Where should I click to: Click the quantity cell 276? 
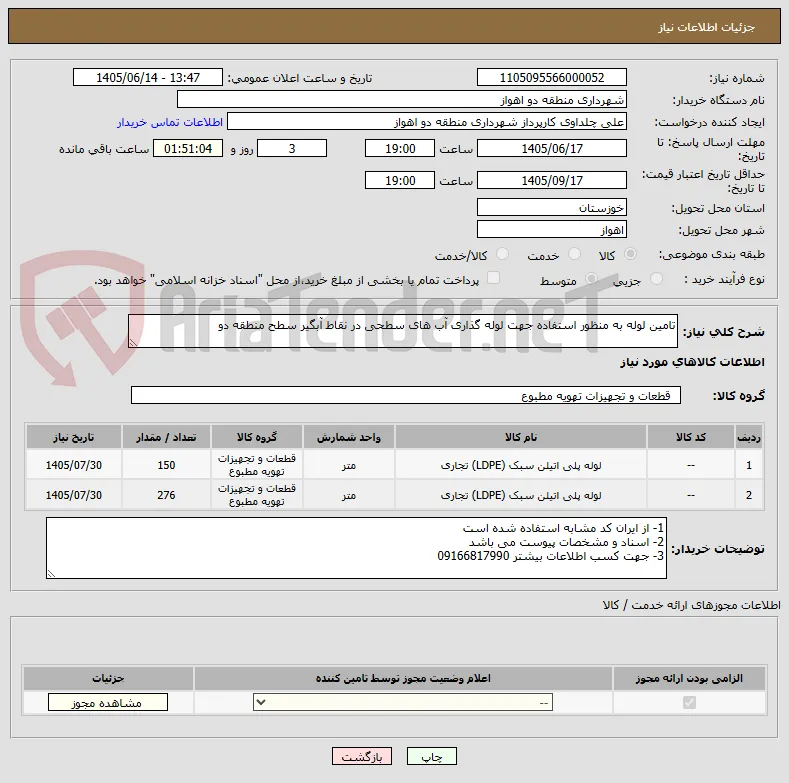166,495
